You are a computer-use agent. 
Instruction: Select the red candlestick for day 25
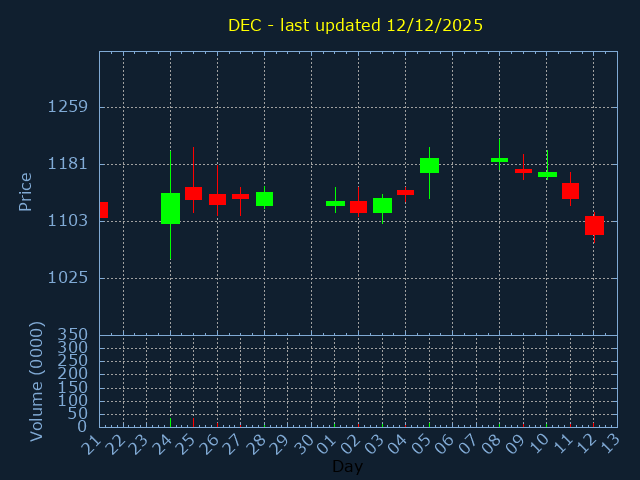point(193,193)
